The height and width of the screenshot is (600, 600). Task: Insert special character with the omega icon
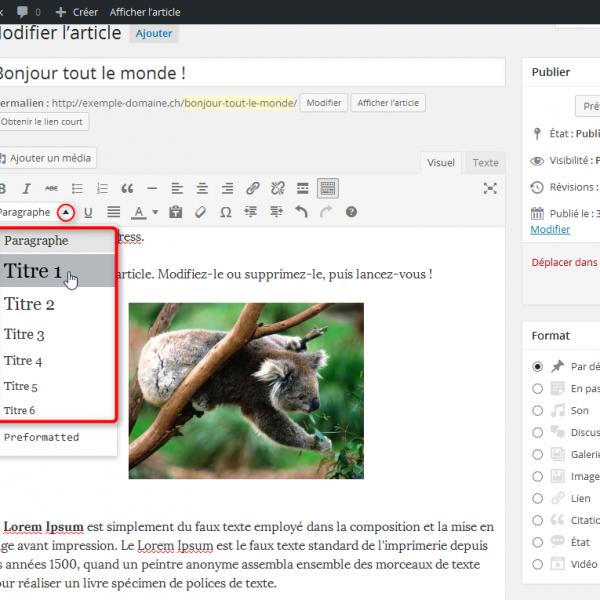coord(225,212)
